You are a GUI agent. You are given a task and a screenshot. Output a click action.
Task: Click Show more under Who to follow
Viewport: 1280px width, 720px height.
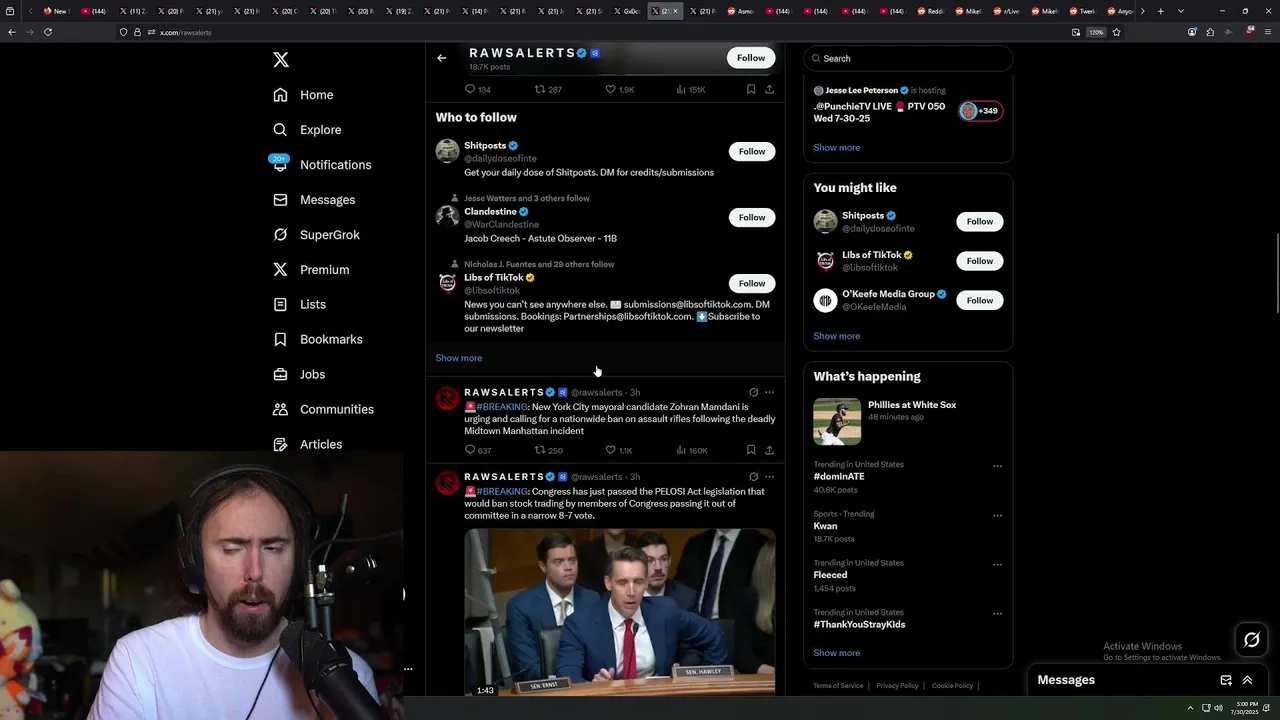(459, 358)
